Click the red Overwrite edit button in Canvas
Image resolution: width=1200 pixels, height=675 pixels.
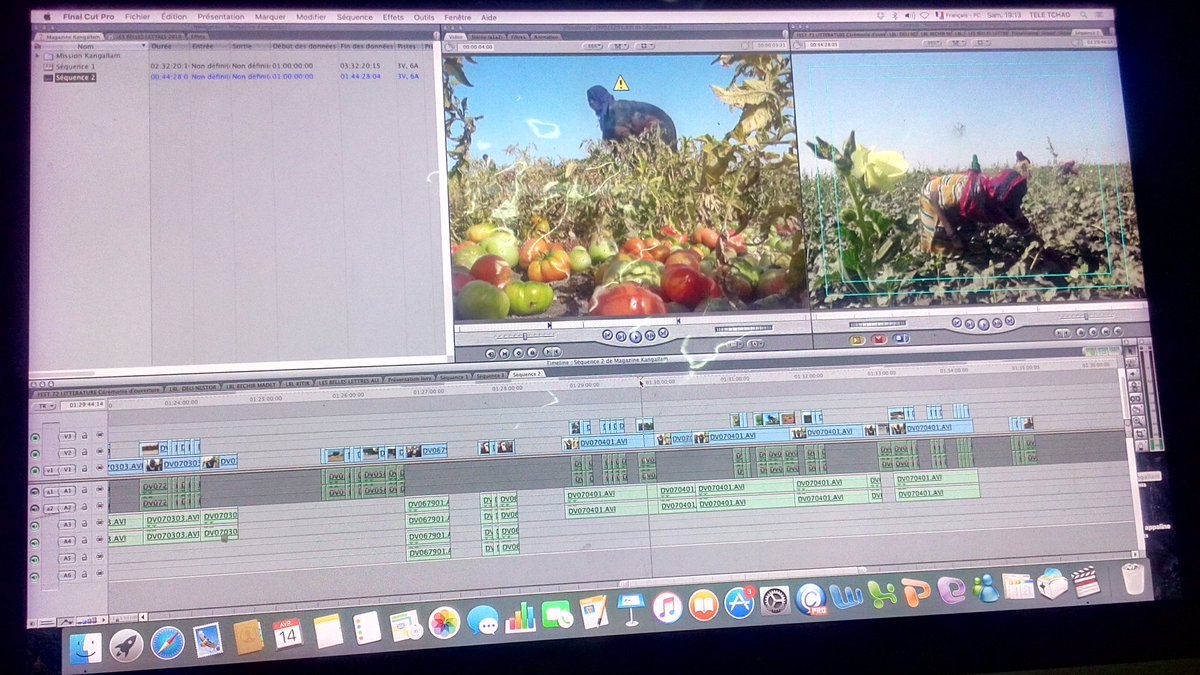click(879, 339)
